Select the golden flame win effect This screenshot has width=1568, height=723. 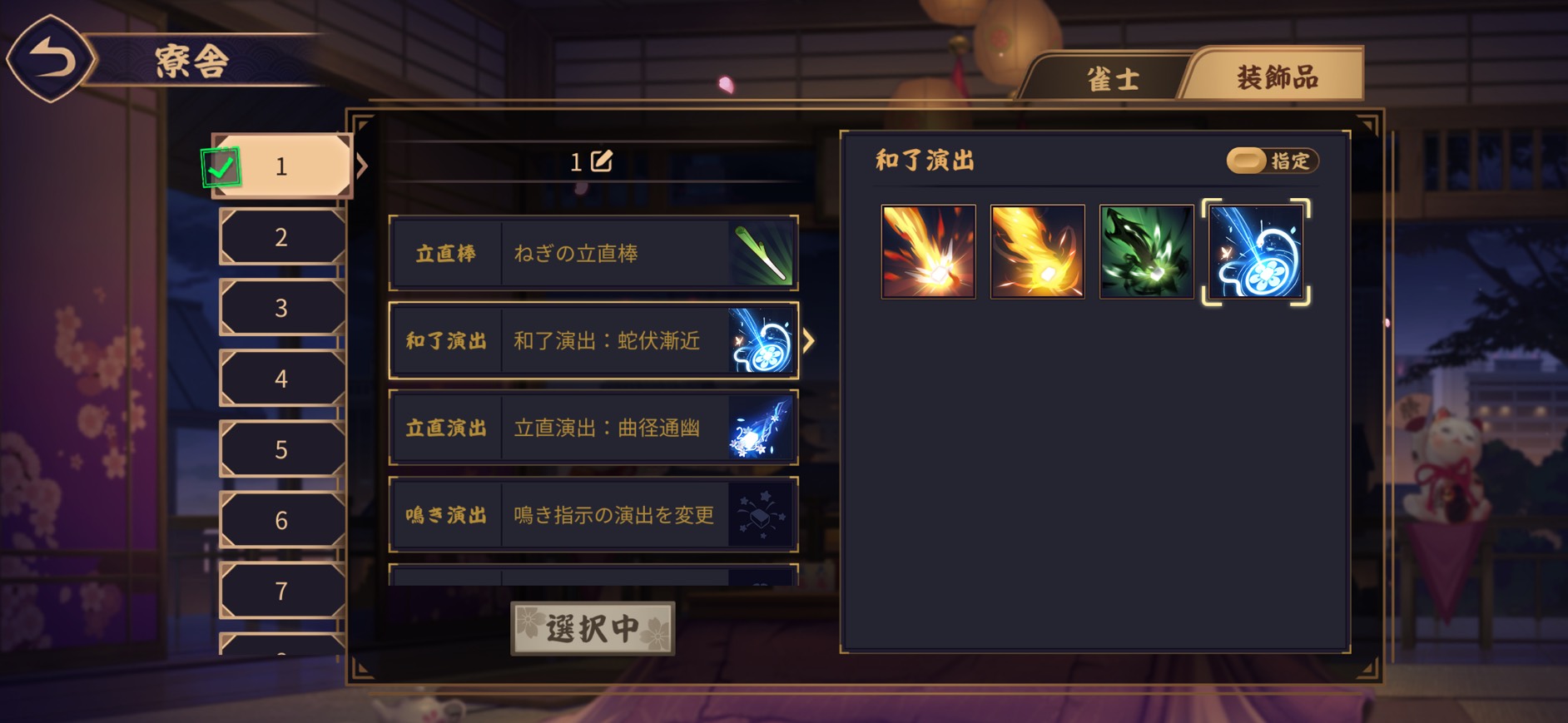point(1038,251)
